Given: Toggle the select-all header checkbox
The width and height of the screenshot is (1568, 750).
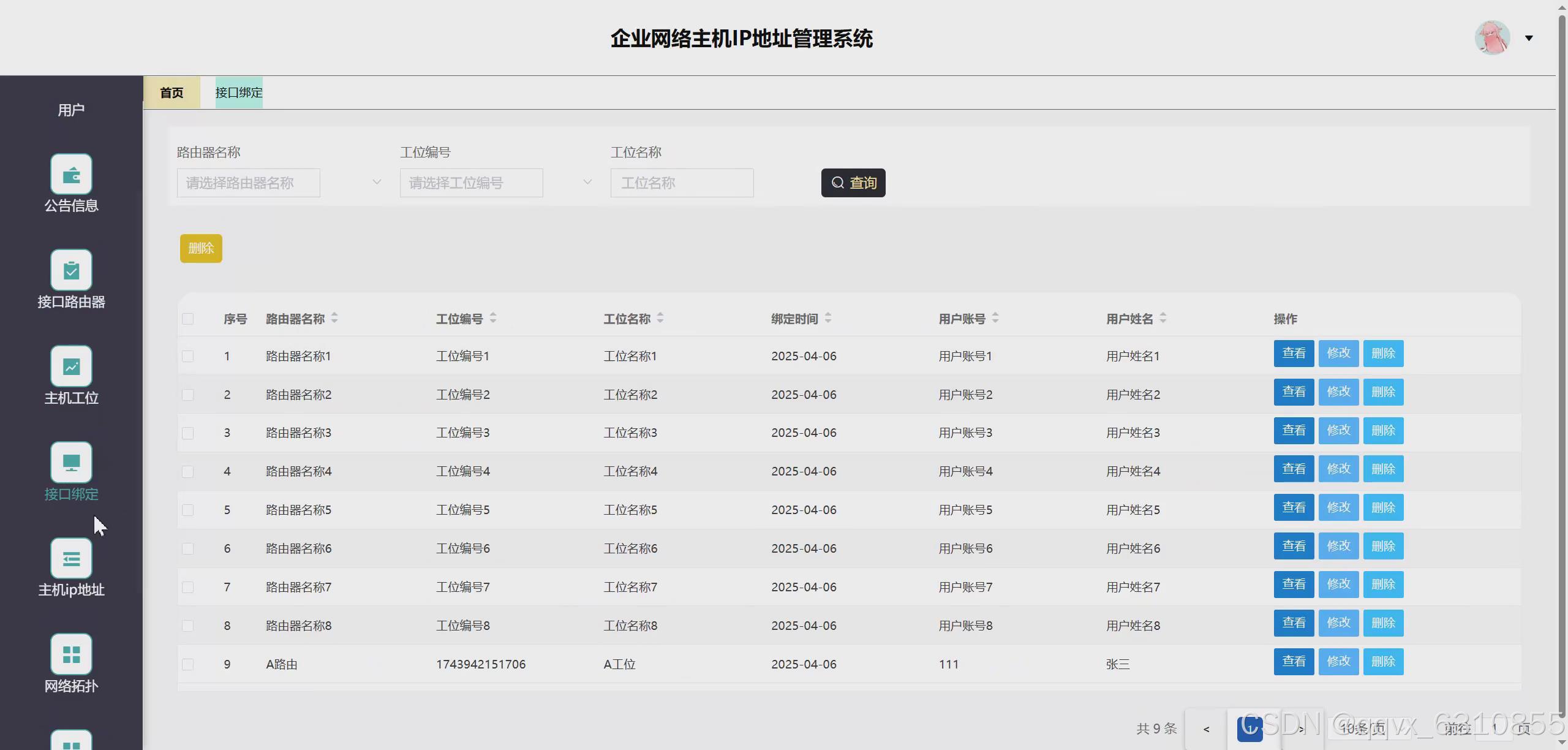Looking at the screenshot, I should [x=188, y=319].
